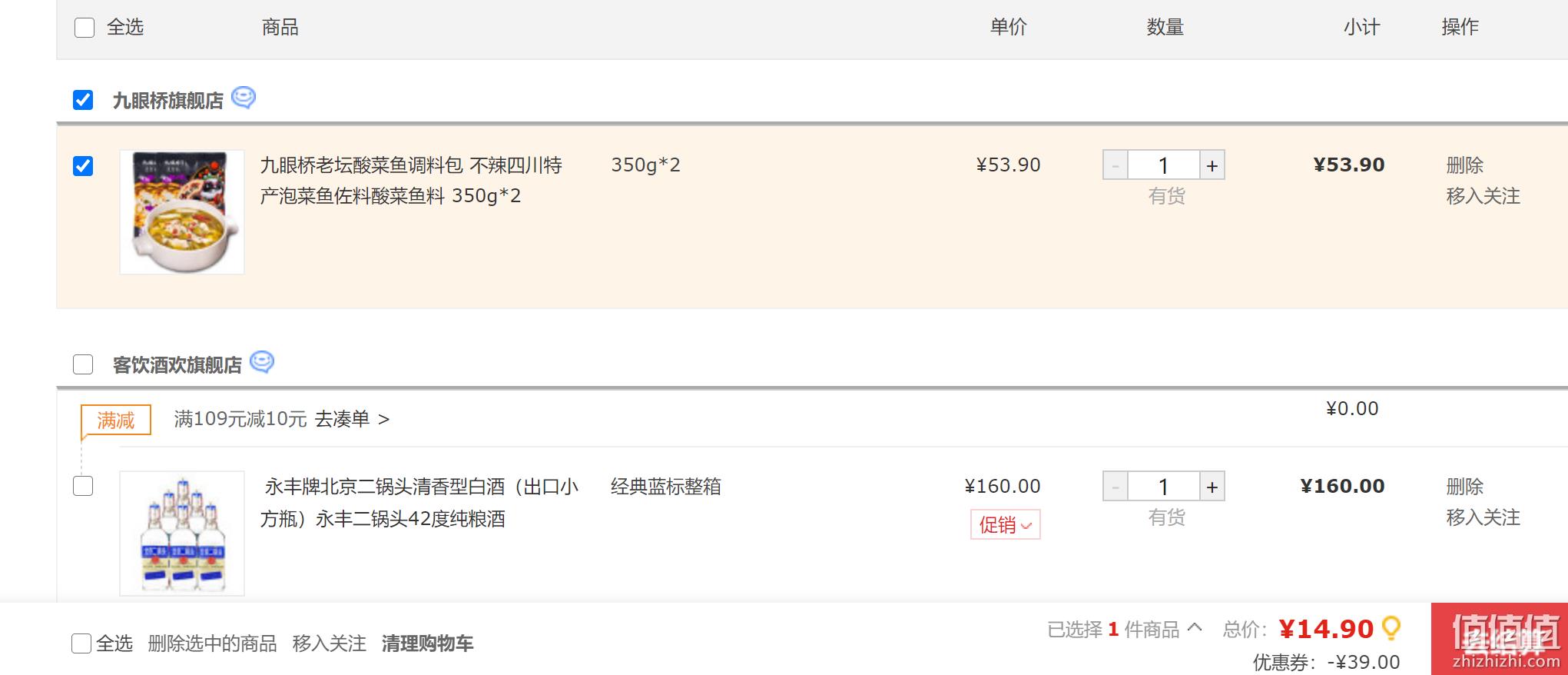
Task: Increase quantity of 酸菜鱼调料包 with plus
Action: click(x=1212, y=165)
